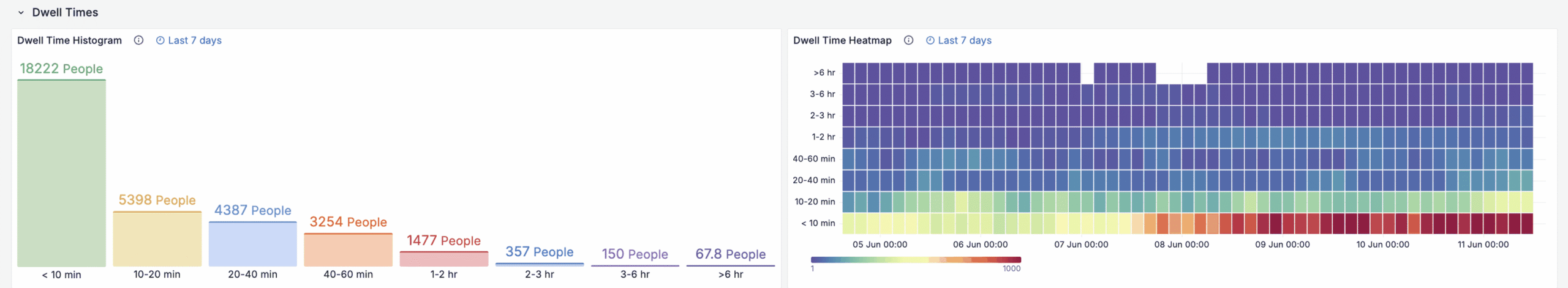Click the >6 hr histogram label
This screenshot has height=288, width=1568.
[730, 275]
